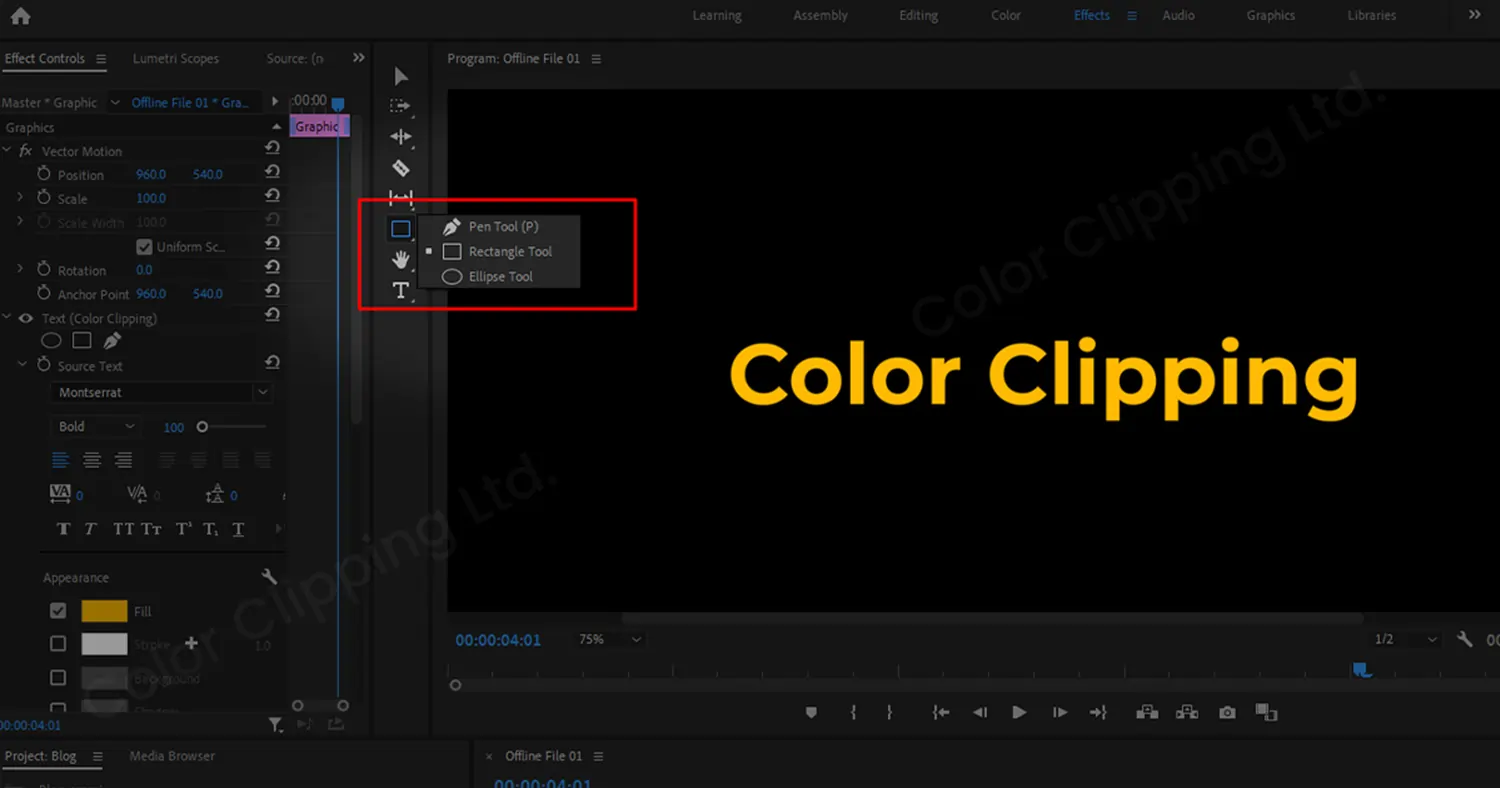Select the Pen Tool from the flyout menu
This screenshot has height=788, width=1500.
click(x=503, y=226)
